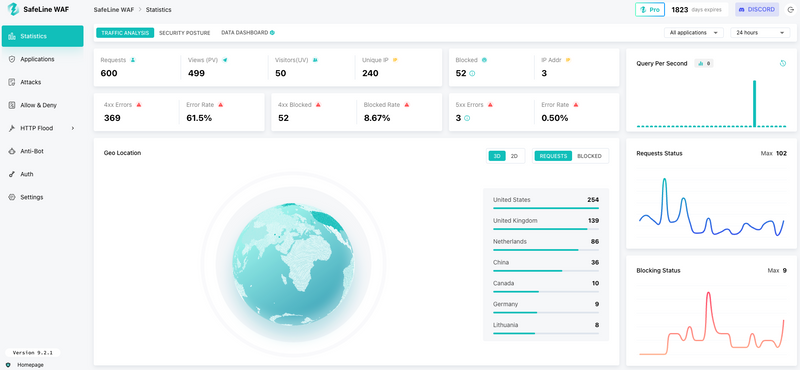Open the Homepage link
The width and height of the screenshot is (800, 370).
click(x=30, y=365)
